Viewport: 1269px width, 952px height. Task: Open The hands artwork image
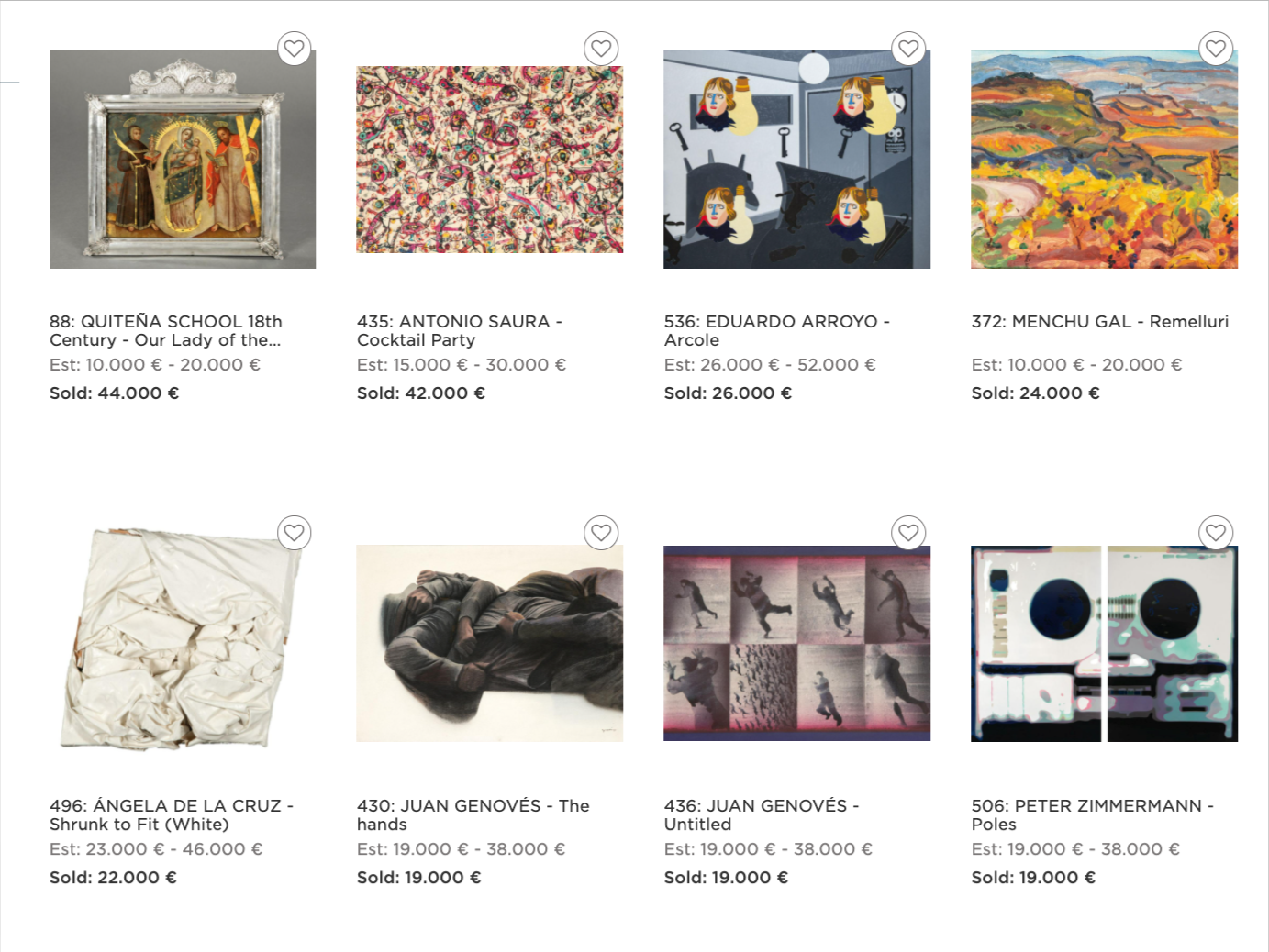click(490, 643)
